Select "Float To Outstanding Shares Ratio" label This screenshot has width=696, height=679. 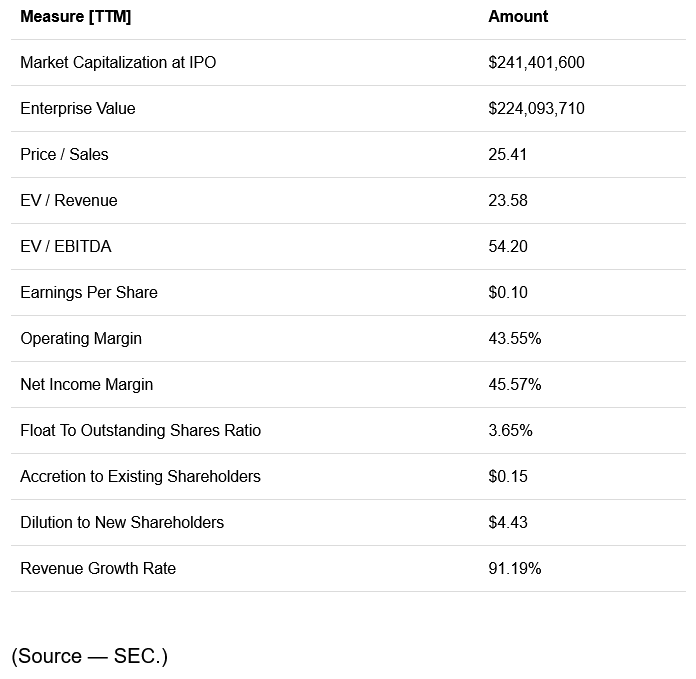pos(140,431)
